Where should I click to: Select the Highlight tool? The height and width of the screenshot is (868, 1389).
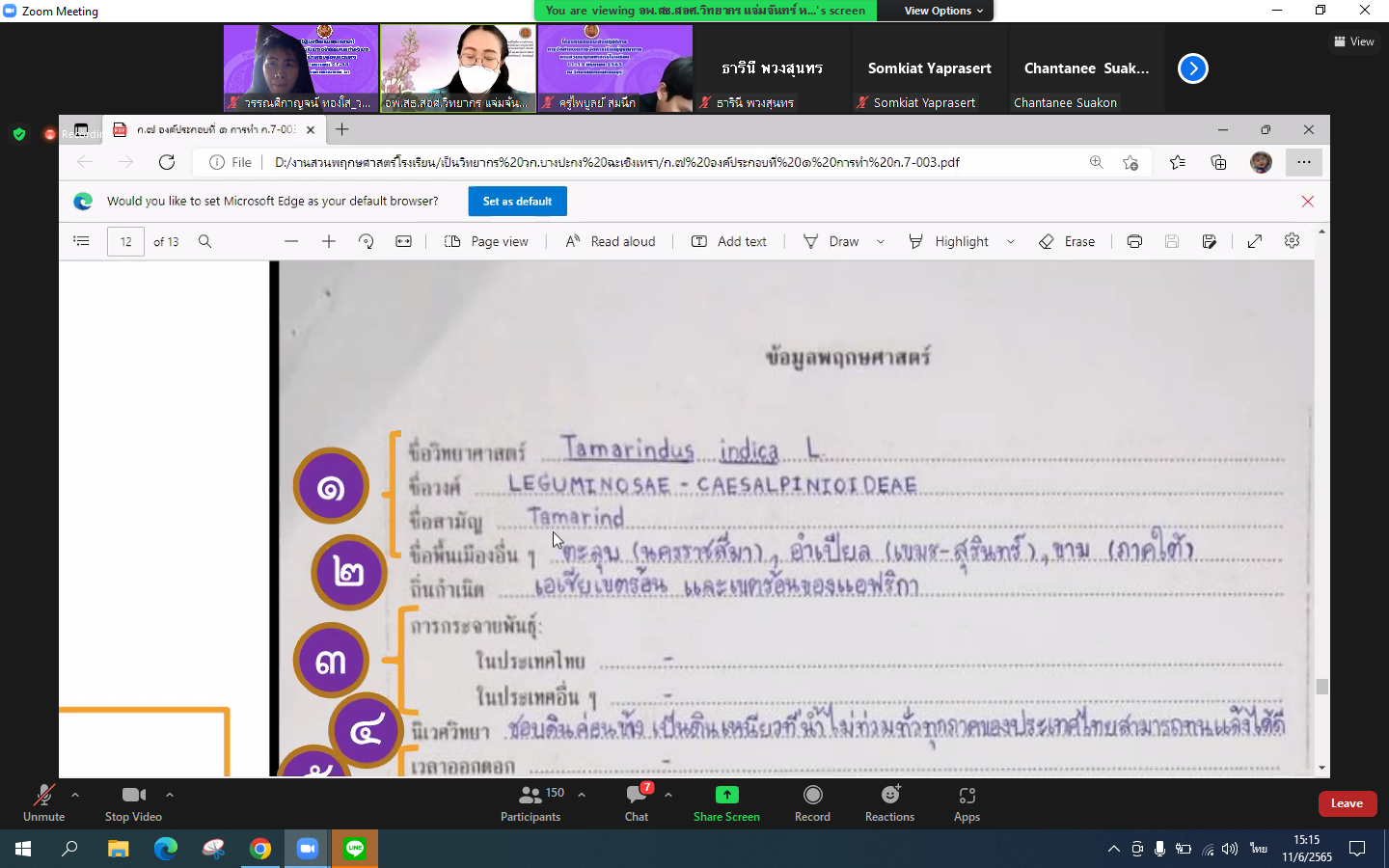tap(948, 241)
